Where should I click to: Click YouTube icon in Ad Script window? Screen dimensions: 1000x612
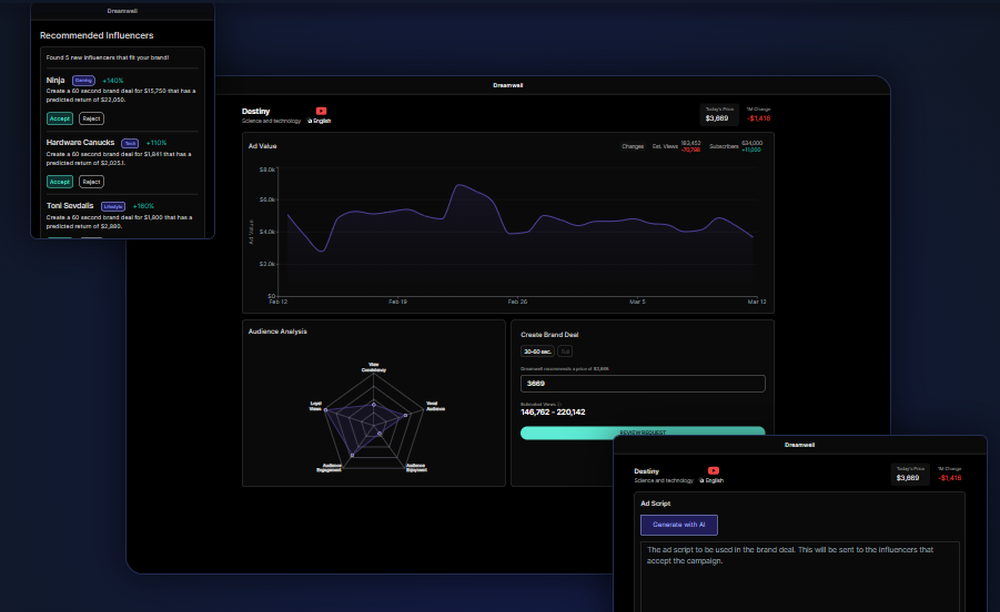(x=713, y=470)
